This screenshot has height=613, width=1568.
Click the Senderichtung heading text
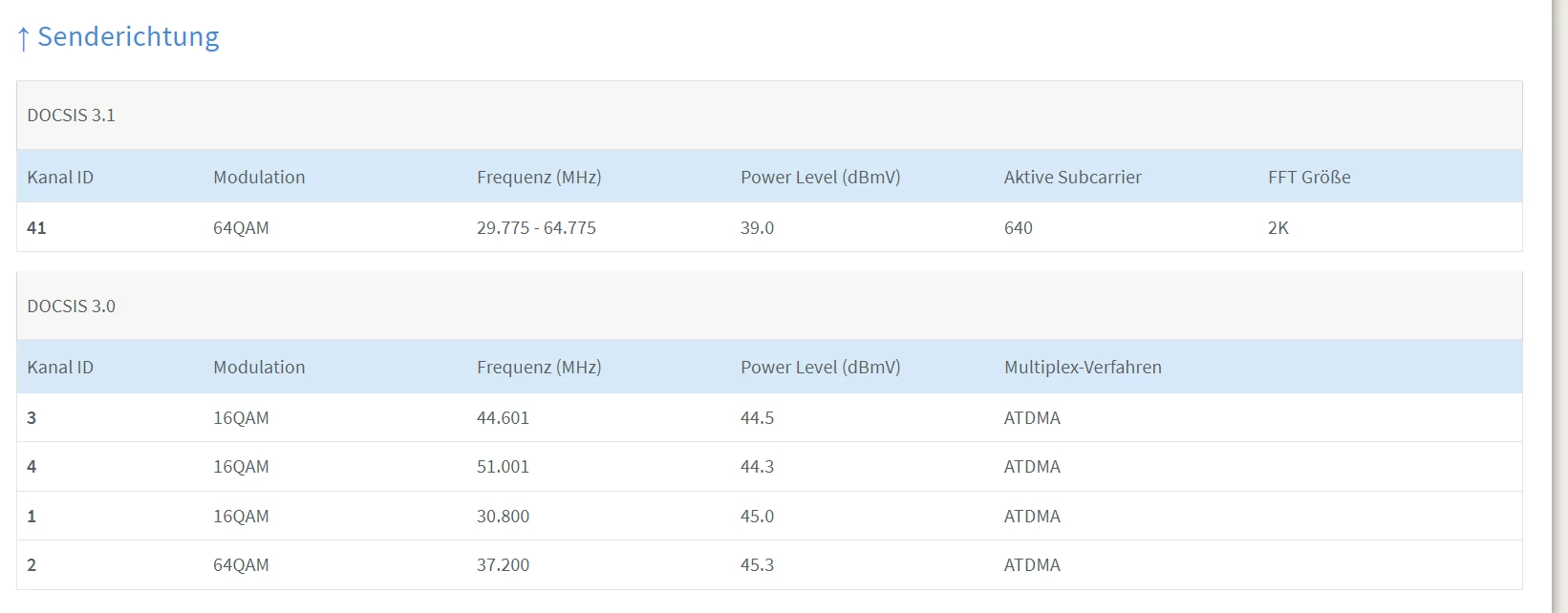click(128, 36)
